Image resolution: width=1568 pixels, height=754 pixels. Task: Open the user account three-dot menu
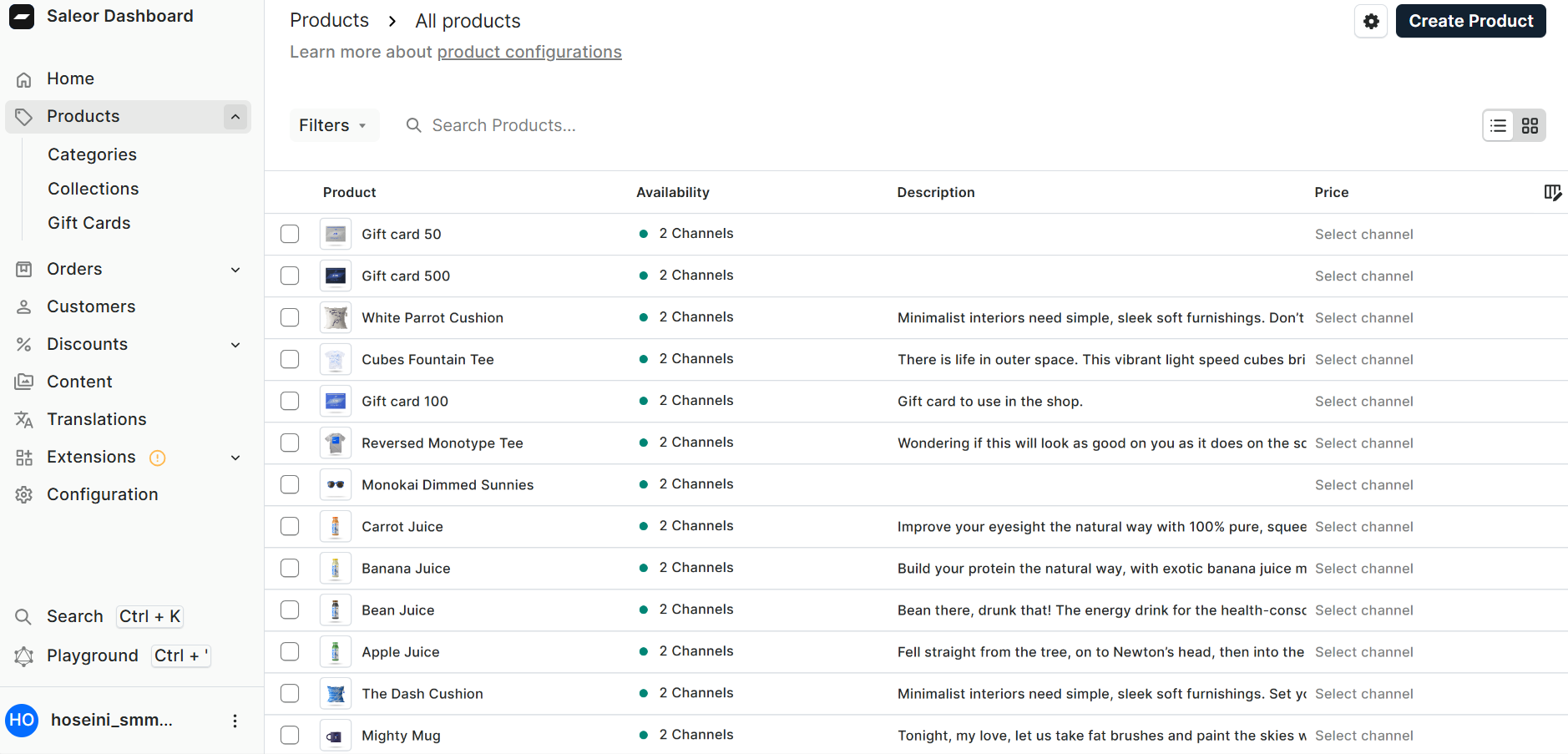235,721
